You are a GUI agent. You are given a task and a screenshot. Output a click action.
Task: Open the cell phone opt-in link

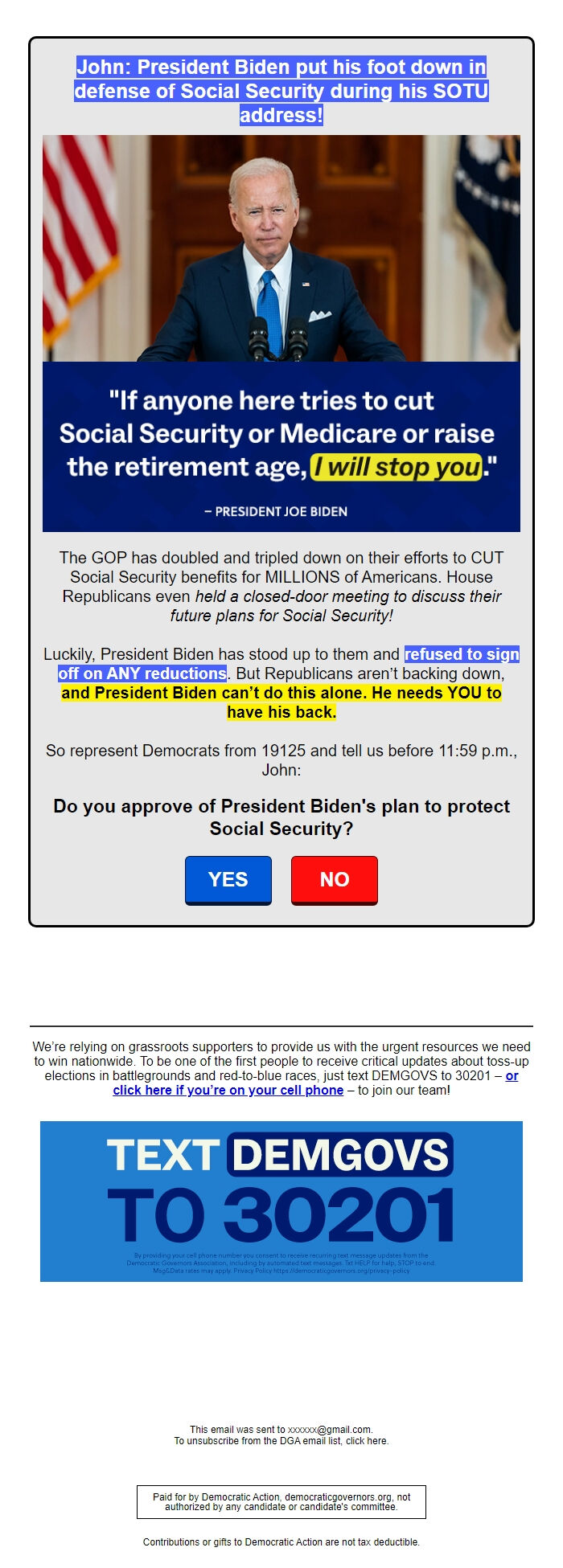(227, 1091)
